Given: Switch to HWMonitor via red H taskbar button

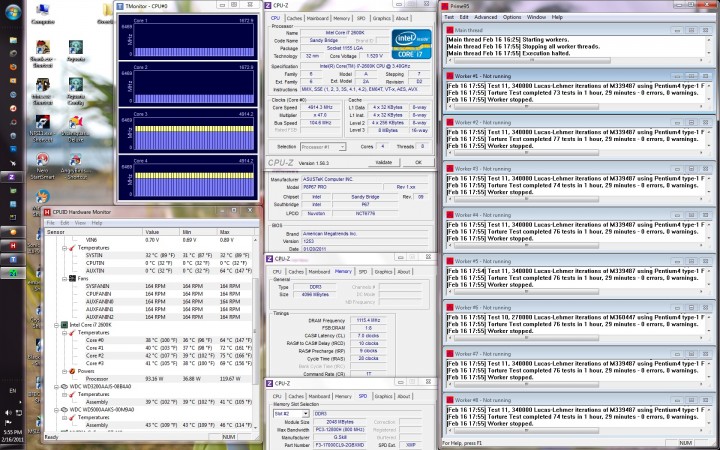Looking at the screenshot, I should (13, 246).
